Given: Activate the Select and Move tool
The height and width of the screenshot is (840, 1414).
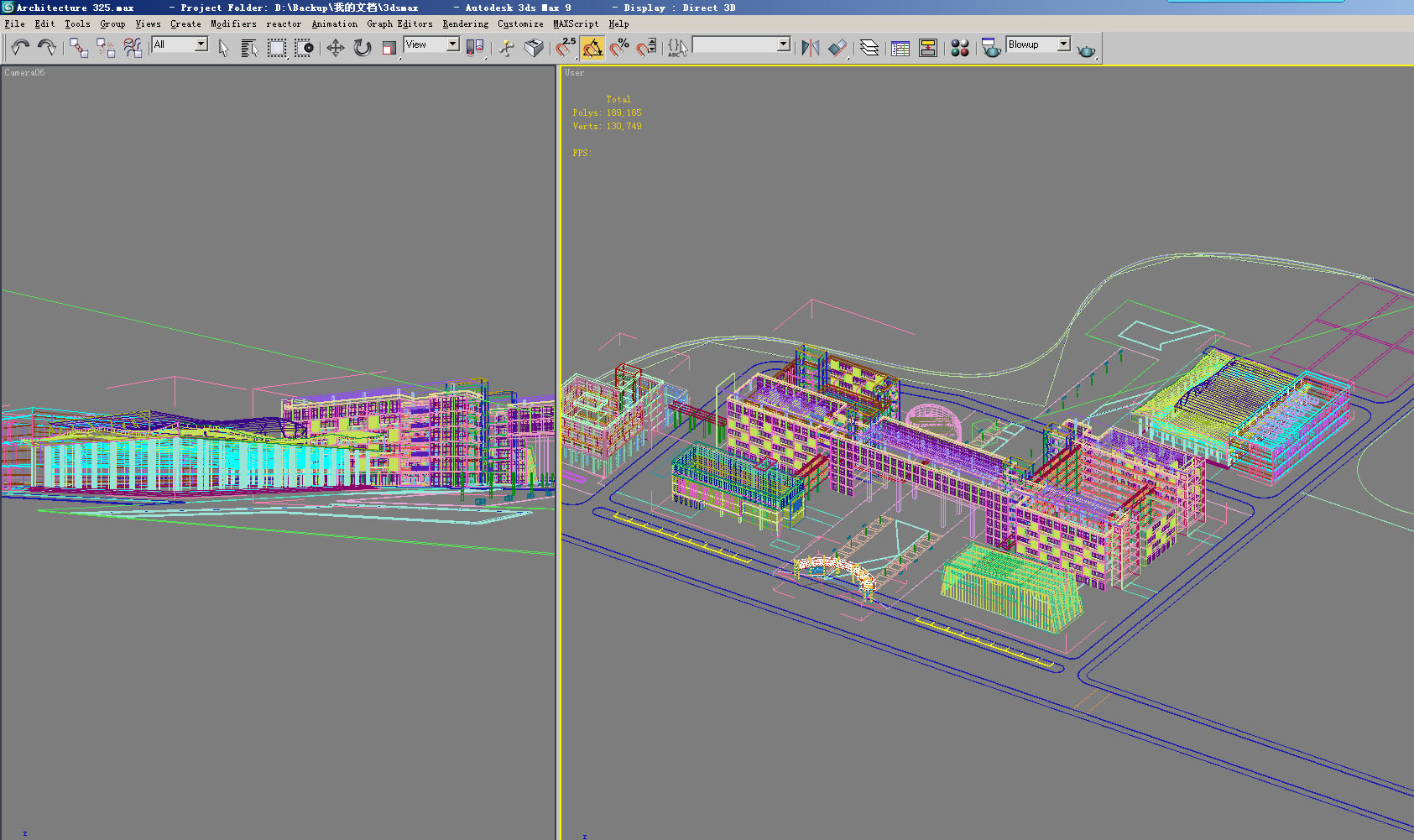Looking at the screenshot, I should click(336, 48).
